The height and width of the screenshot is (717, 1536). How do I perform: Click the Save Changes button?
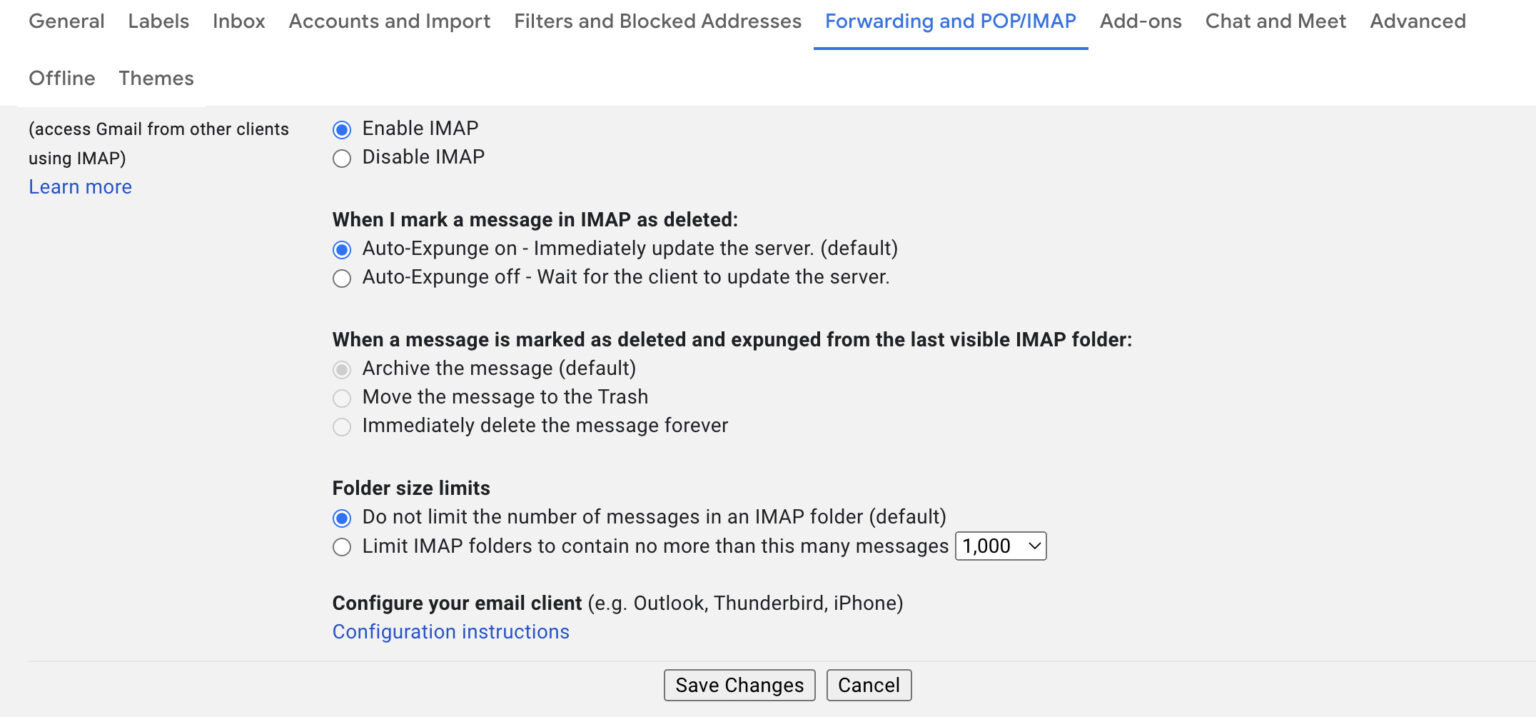[x=739, y=685]
